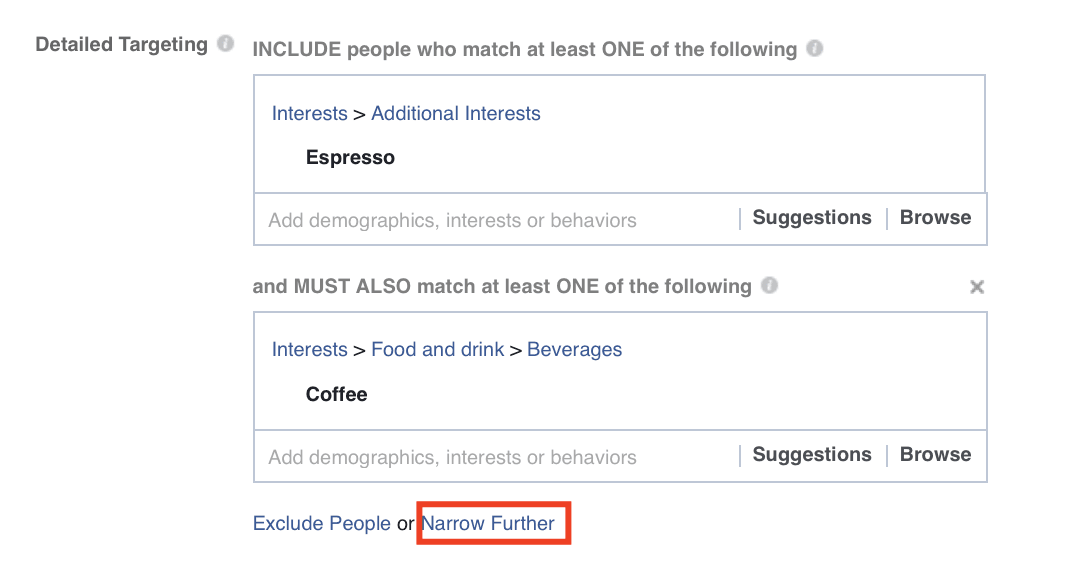Click info icon next to INCLUDE people heading
The width and height of the screenshot is (1074, 562).
point(814,49)
